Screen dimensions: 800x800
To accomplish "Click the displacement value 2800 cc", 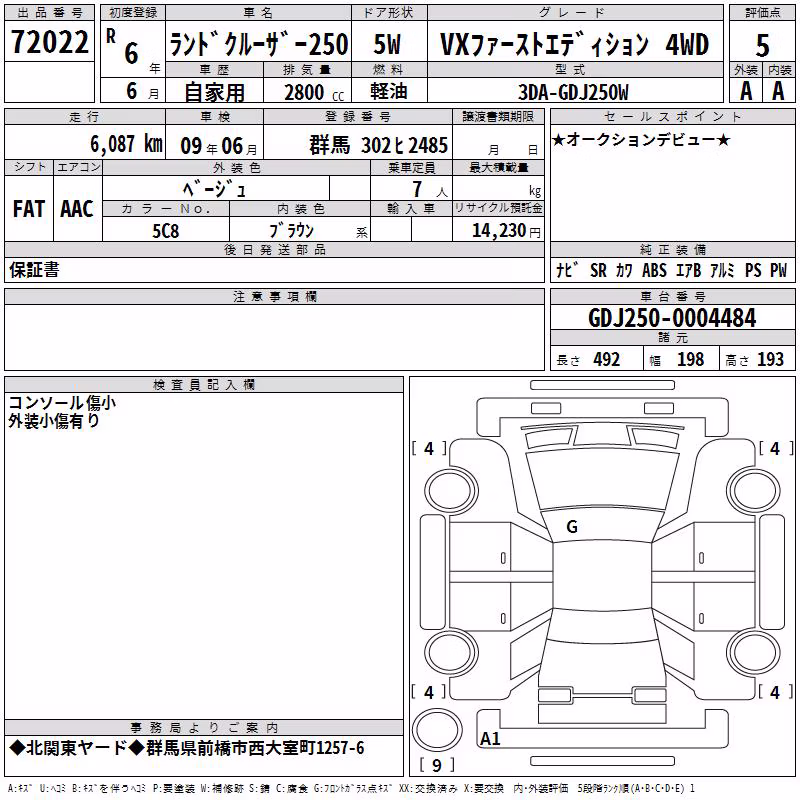I will tap(314, 92).
